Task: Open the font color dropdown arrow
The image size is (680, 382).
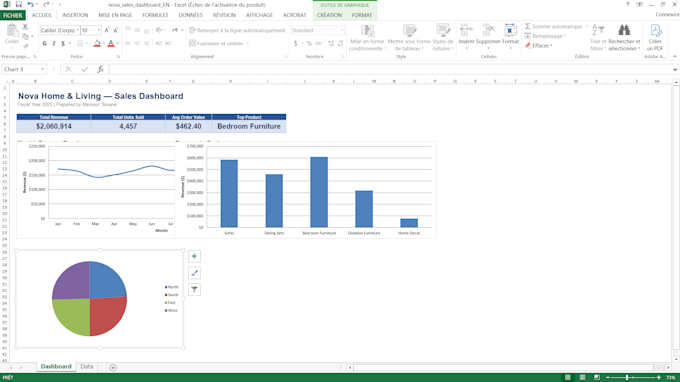Action: tap(118, 43)
